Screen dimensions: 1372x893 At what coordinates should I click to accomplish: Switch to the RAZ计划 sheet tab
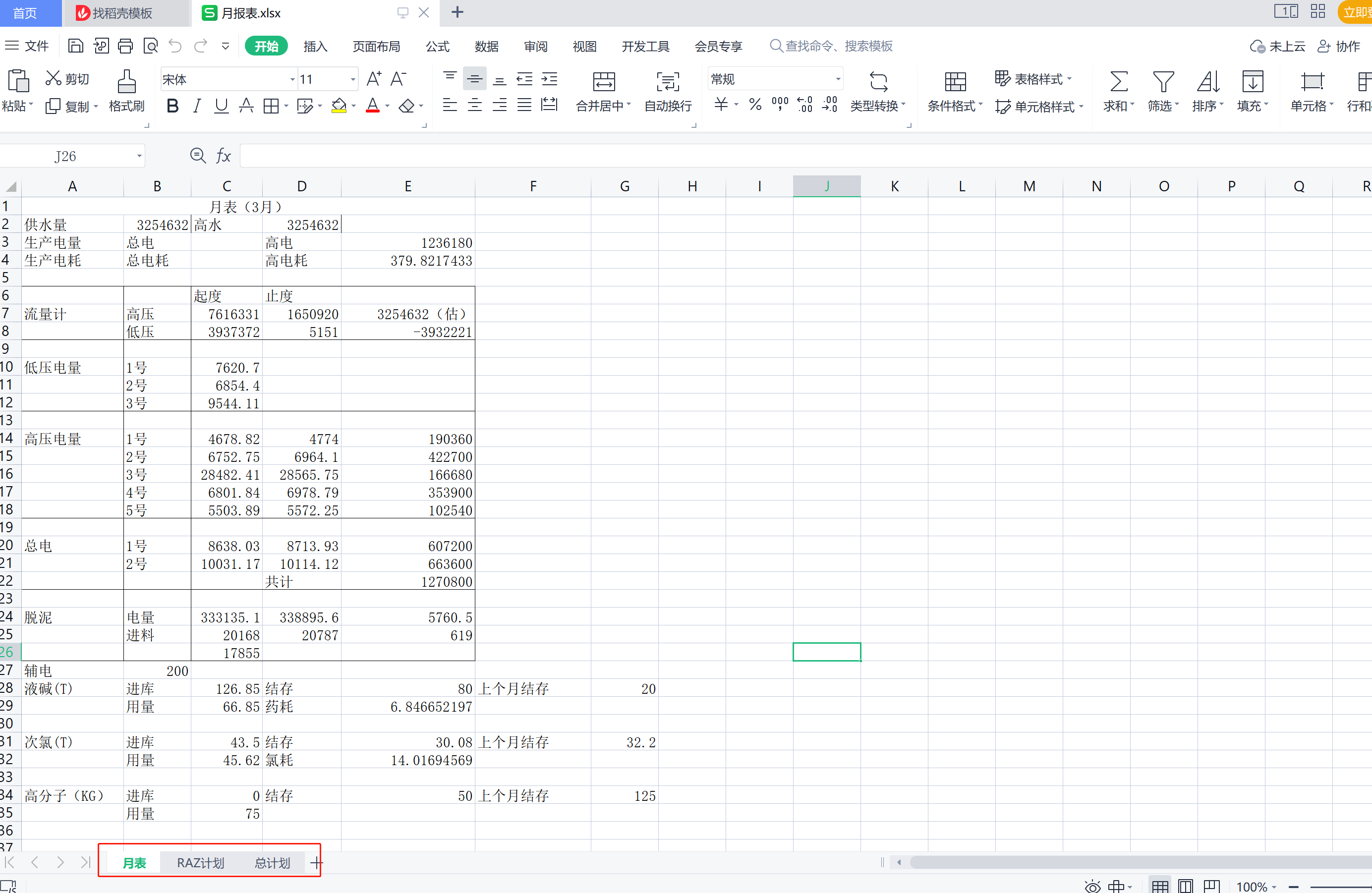point(200,862)
